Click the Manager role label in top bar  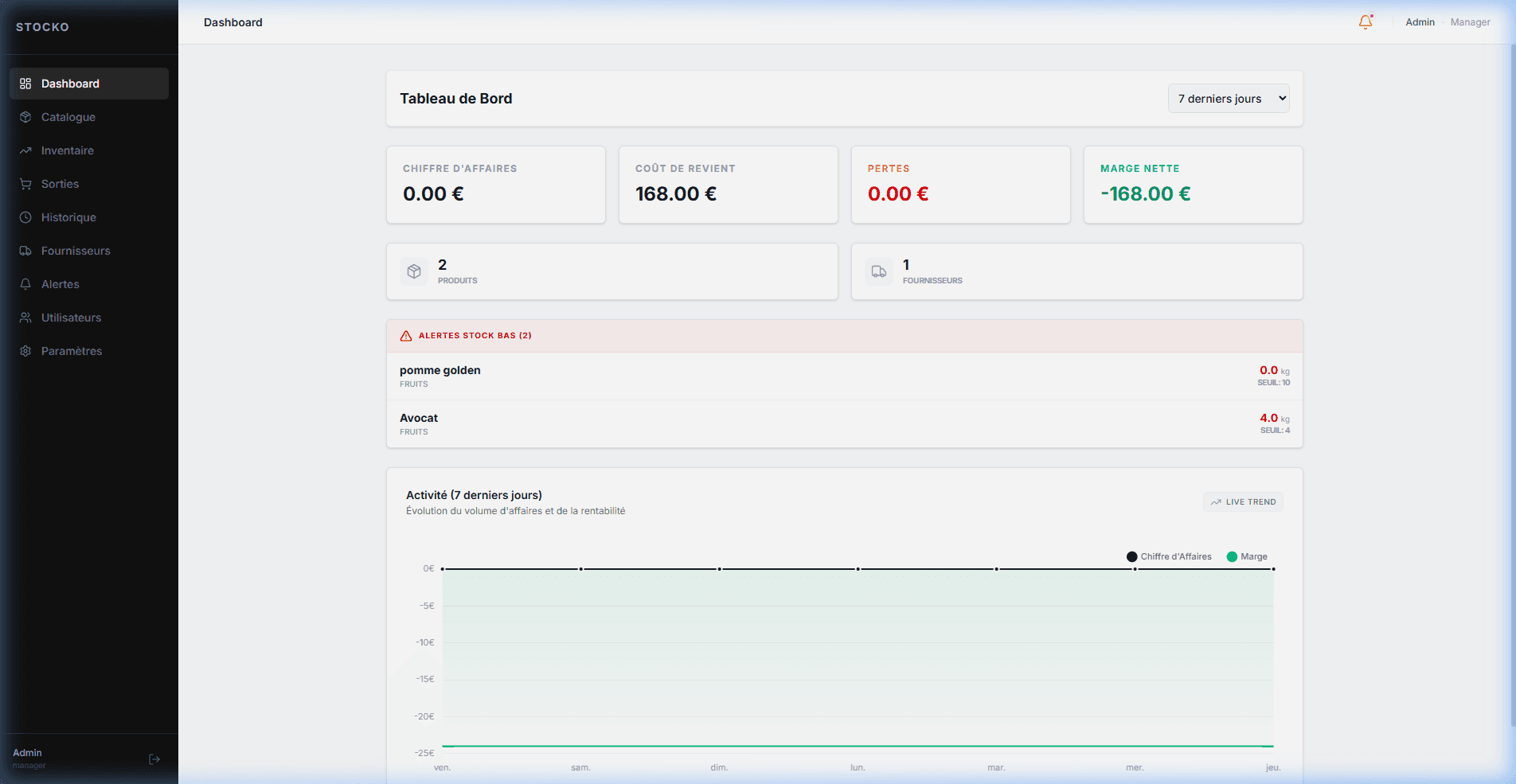(1470, 22)
